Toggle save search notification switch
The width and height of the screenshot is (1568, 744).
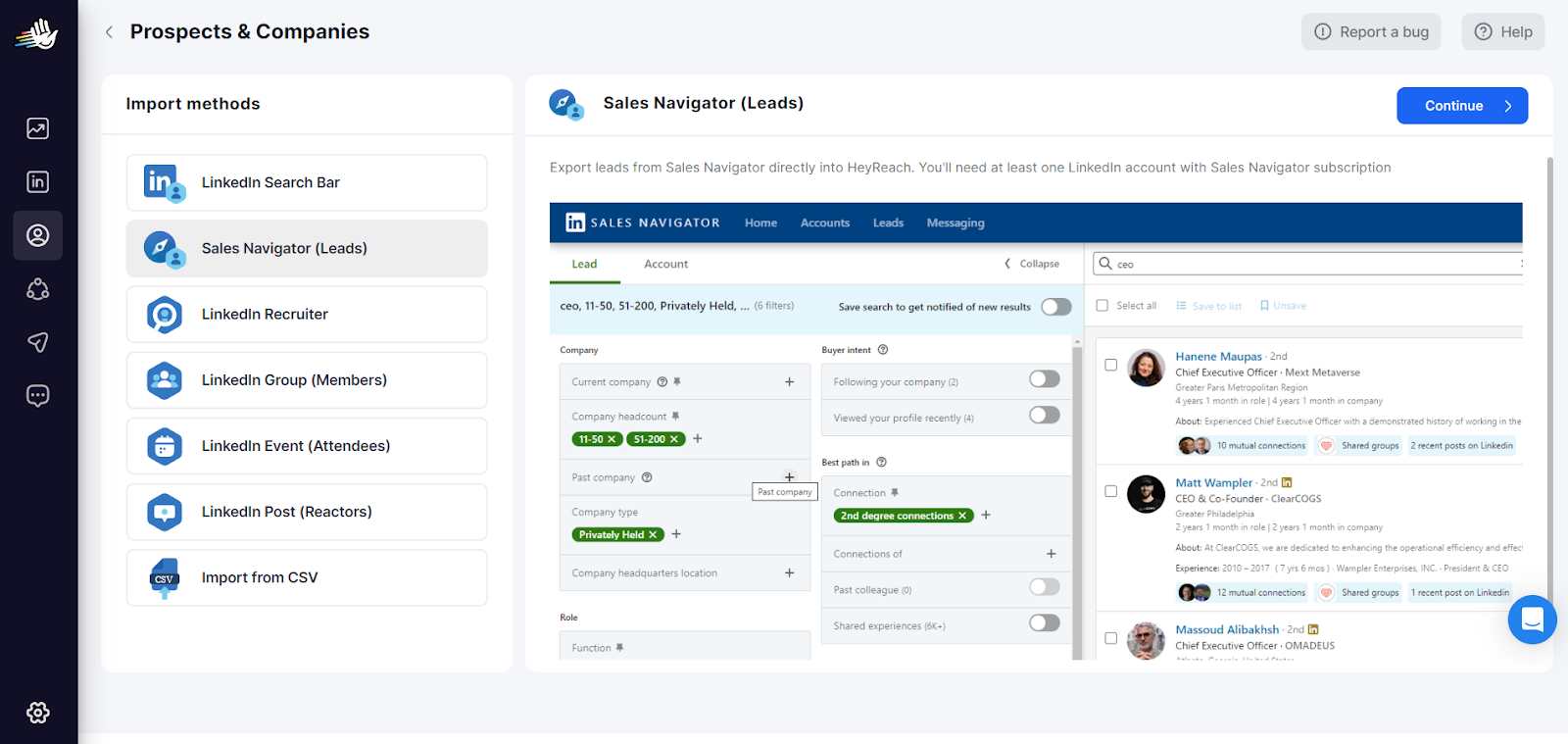[x=1055, y=307]
